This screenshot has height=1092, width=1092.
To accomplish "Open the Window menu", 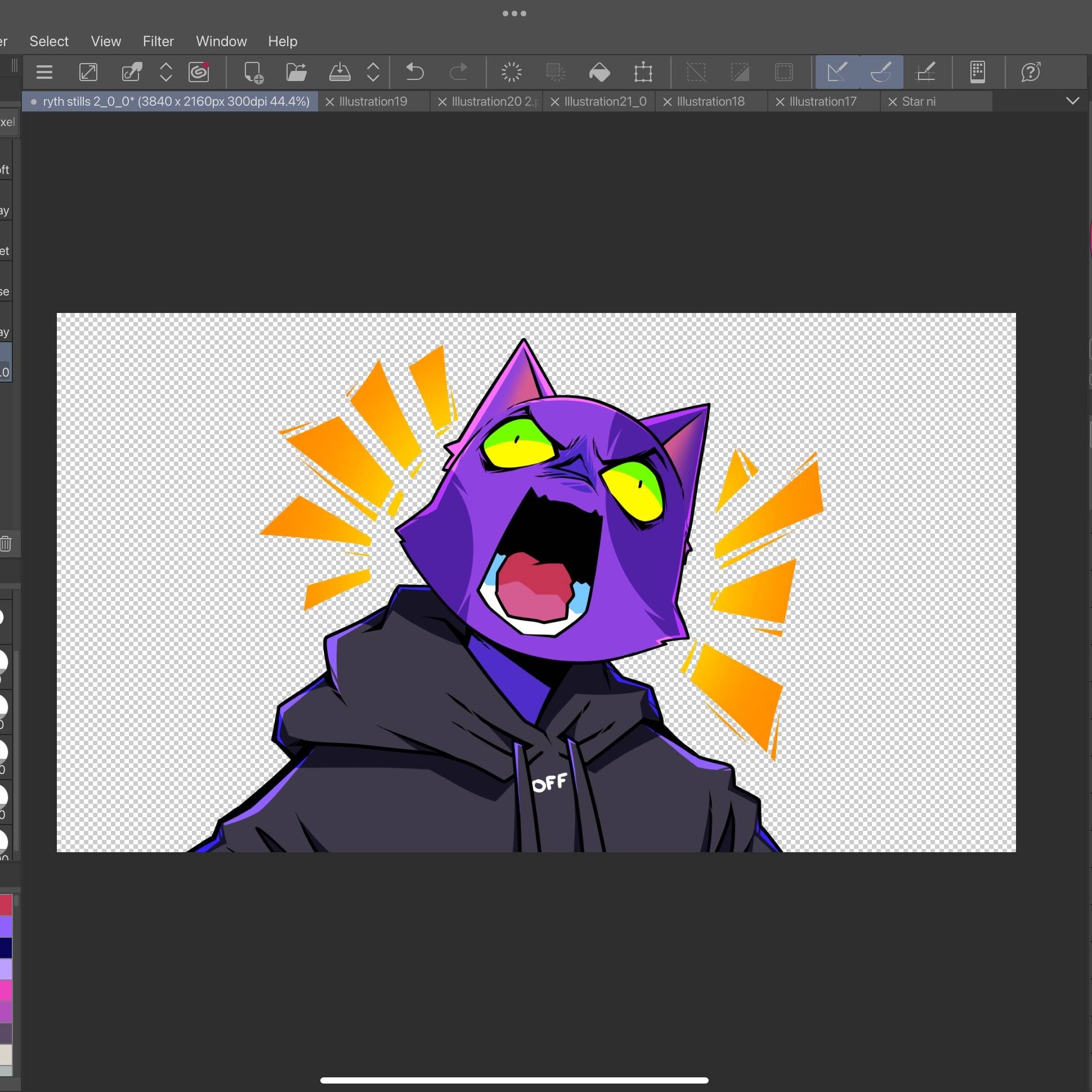I will click(x=221, y=41).
